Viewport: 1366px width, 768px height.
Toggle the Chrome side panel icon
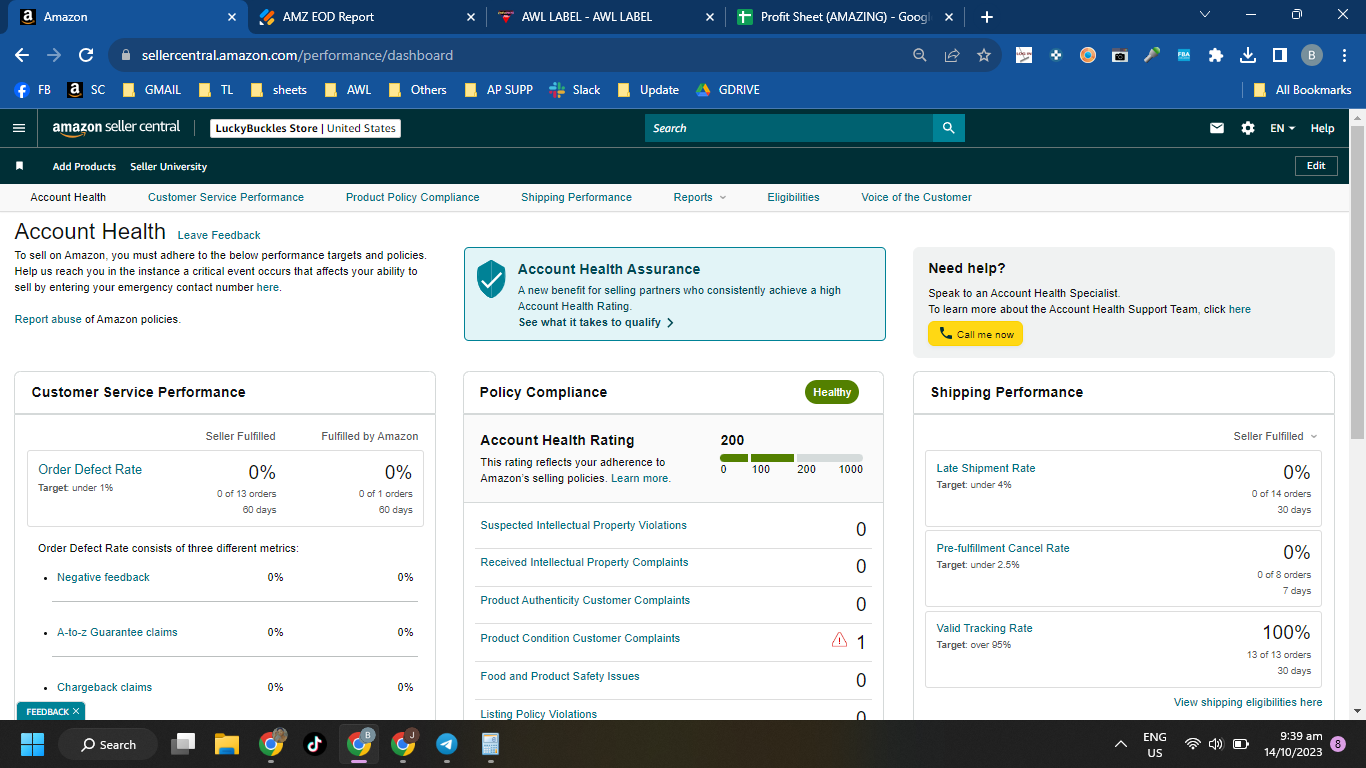coord(1279,55)
